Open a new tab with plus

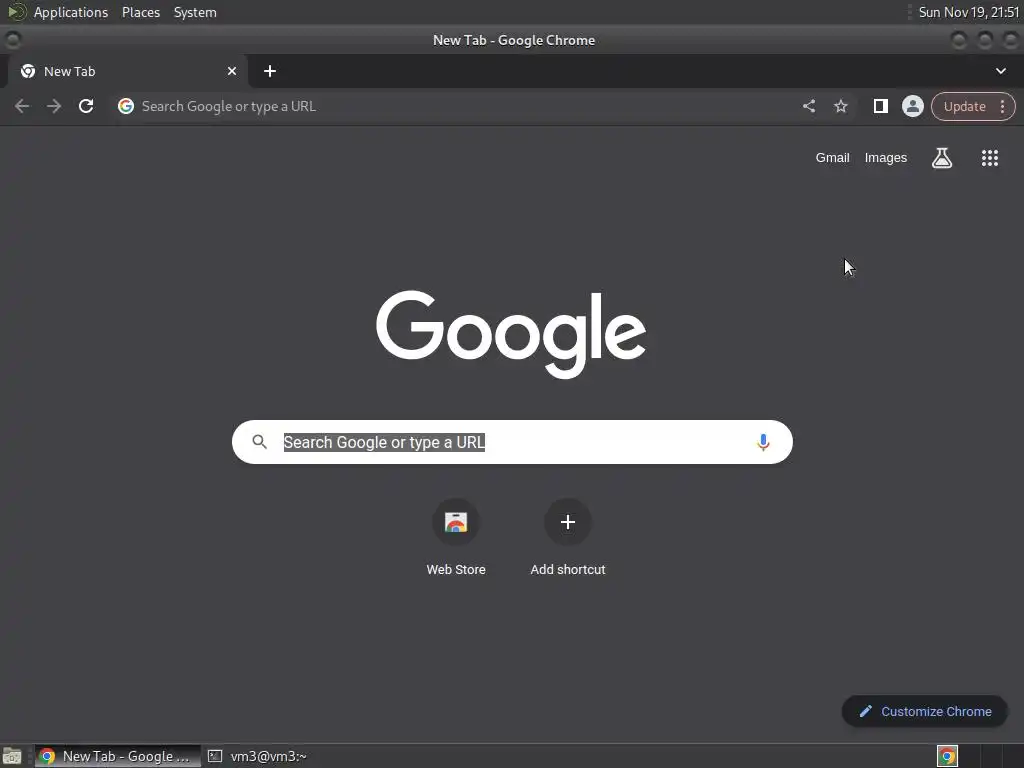pyautogui.click(x=270, y=71)
